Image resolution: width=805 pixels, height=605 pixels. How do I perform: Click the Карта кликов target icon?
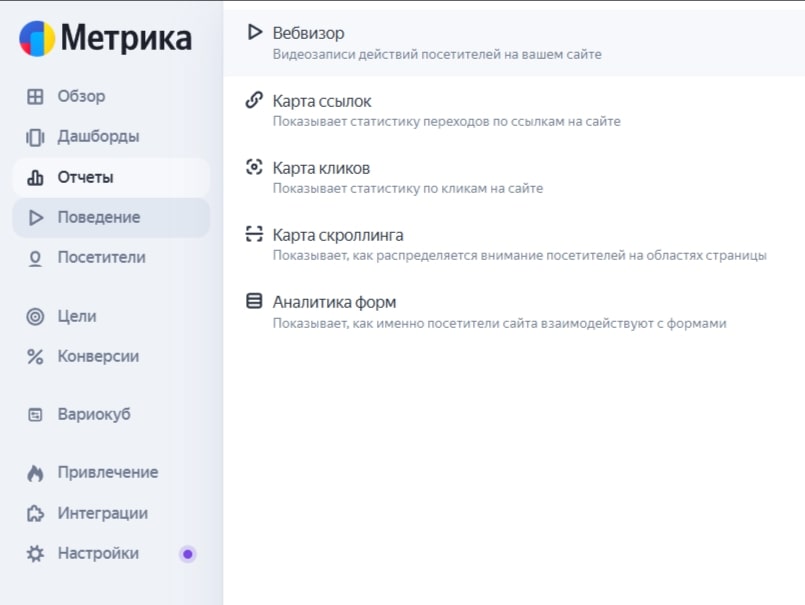(254, 167)
